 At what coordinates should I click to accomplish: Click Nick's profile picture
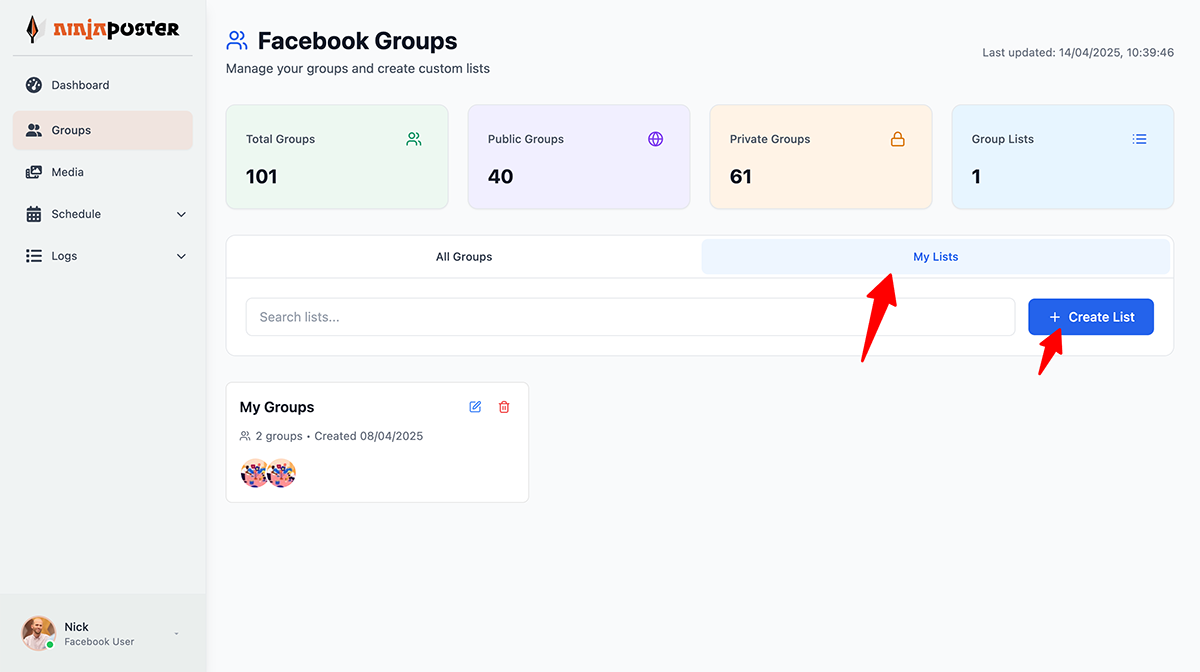pos(39,633)
